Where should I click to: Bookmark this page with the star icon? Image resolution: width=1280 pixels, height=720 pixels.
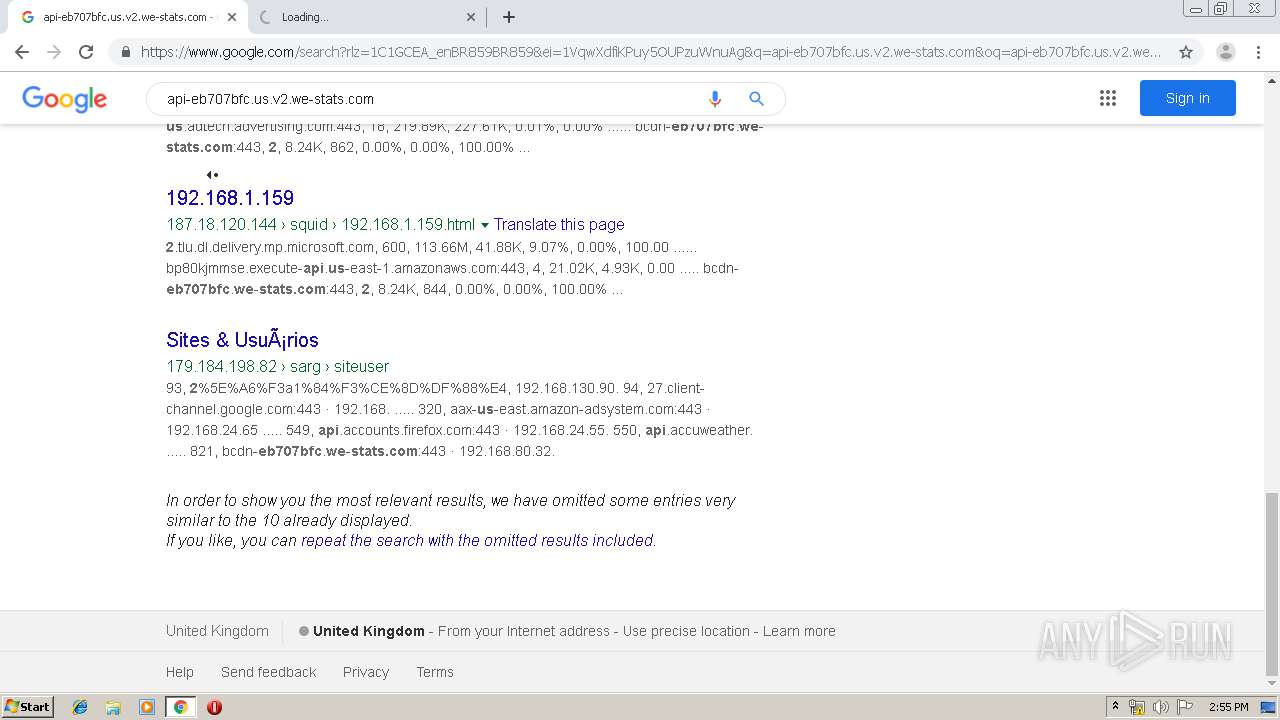1186,52
